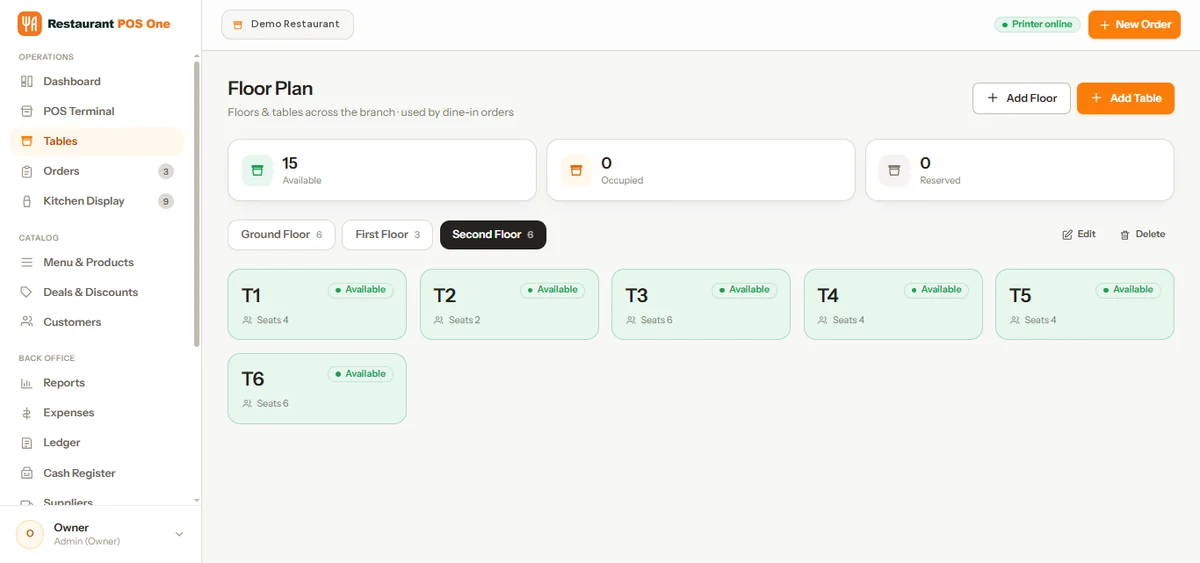Go to the Orders page
Screen dimensions: 1200x563
click(96, 171)
